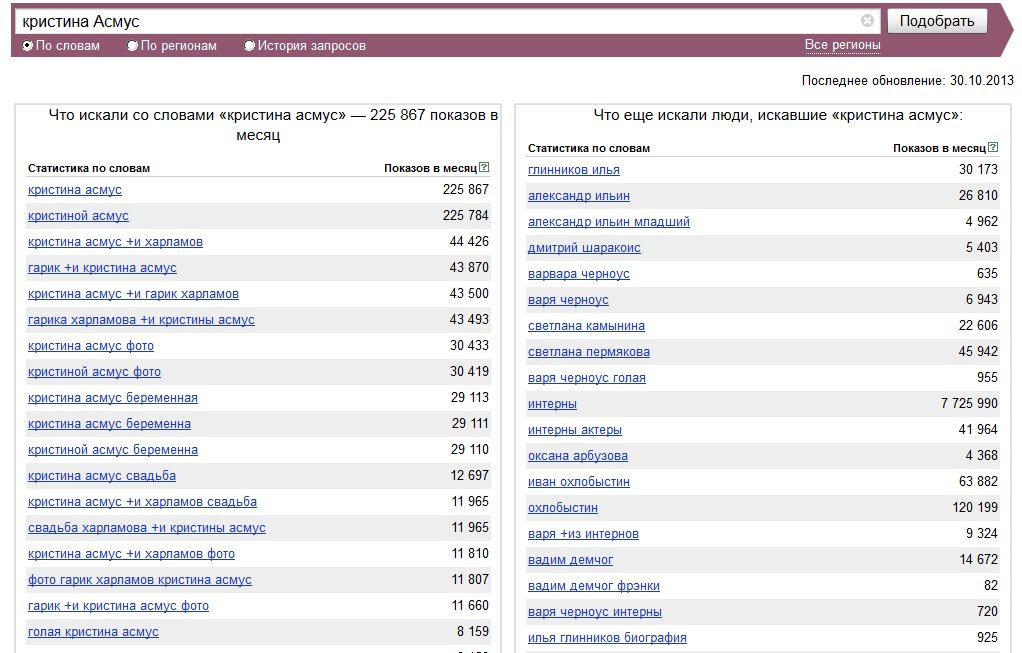Image resolution: width=1022 pixels, height=653 pixels.
Task: Open кристина асмус +и харламов фото link
Action: pyautogui.click(x=131, y=554)
